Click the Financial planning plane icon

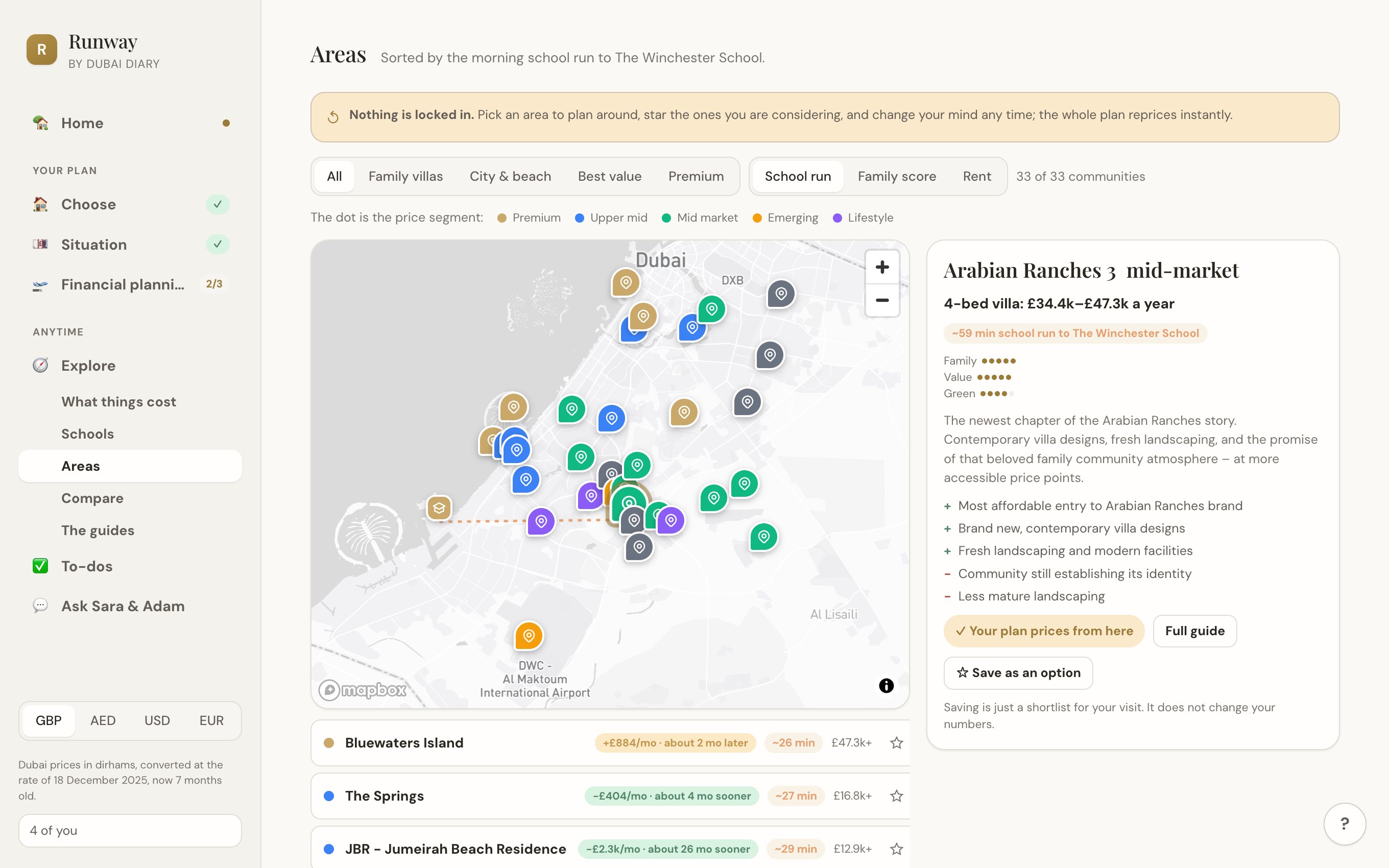[x=40, y=285]
